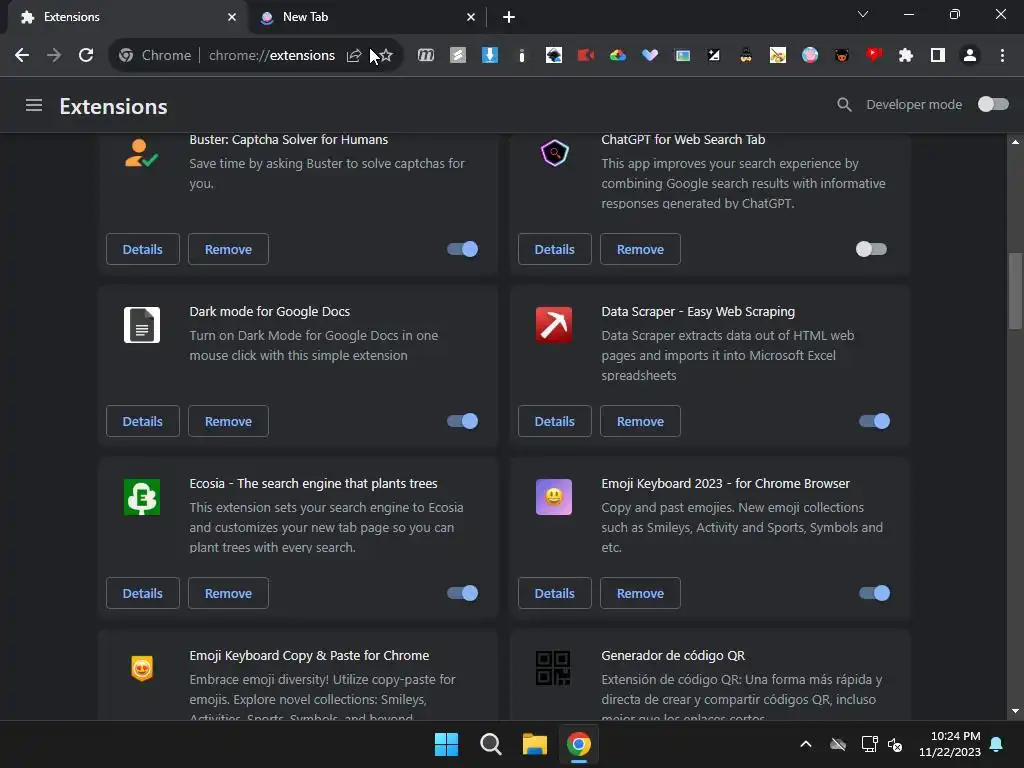Click the Data Scraper red pickaxe icon
Viewport: 1024px width, 768px height.
tap(554, 325)
